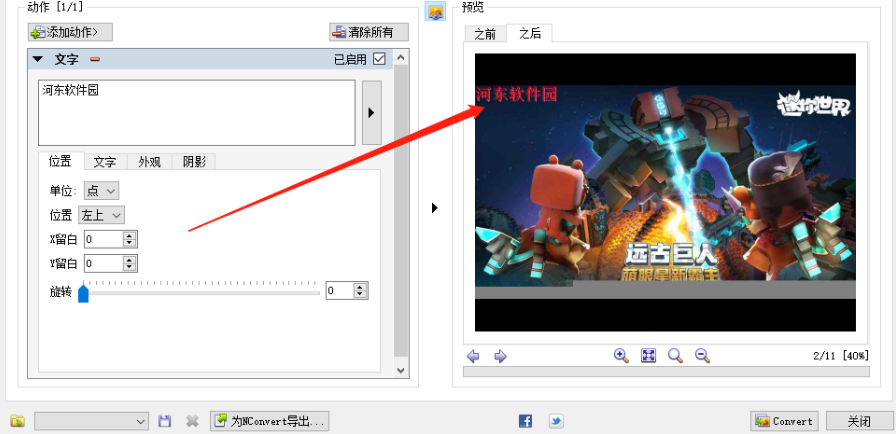Open the script preset dropdown at the bottom
Image resolution: width=896 pixels, height=434 pixels.
point(91,421)
